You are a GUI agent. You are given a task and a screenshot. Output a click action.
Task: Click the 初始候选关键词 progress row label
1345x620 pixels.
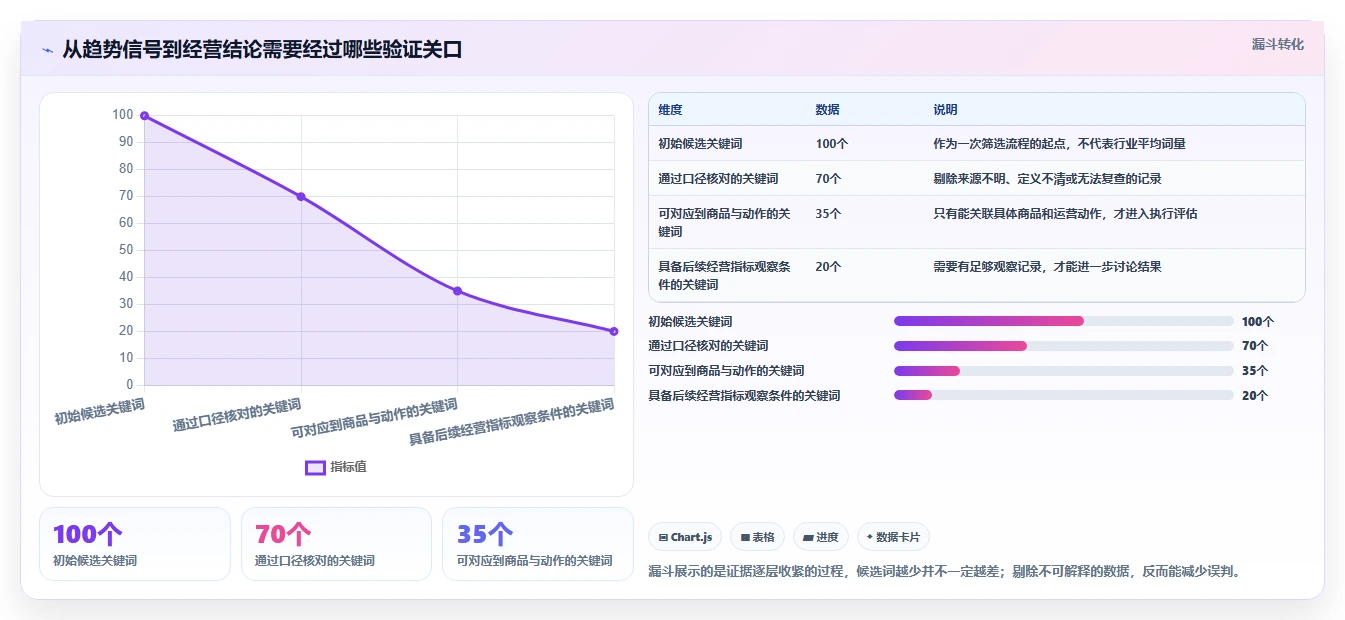tap(690, 322)
